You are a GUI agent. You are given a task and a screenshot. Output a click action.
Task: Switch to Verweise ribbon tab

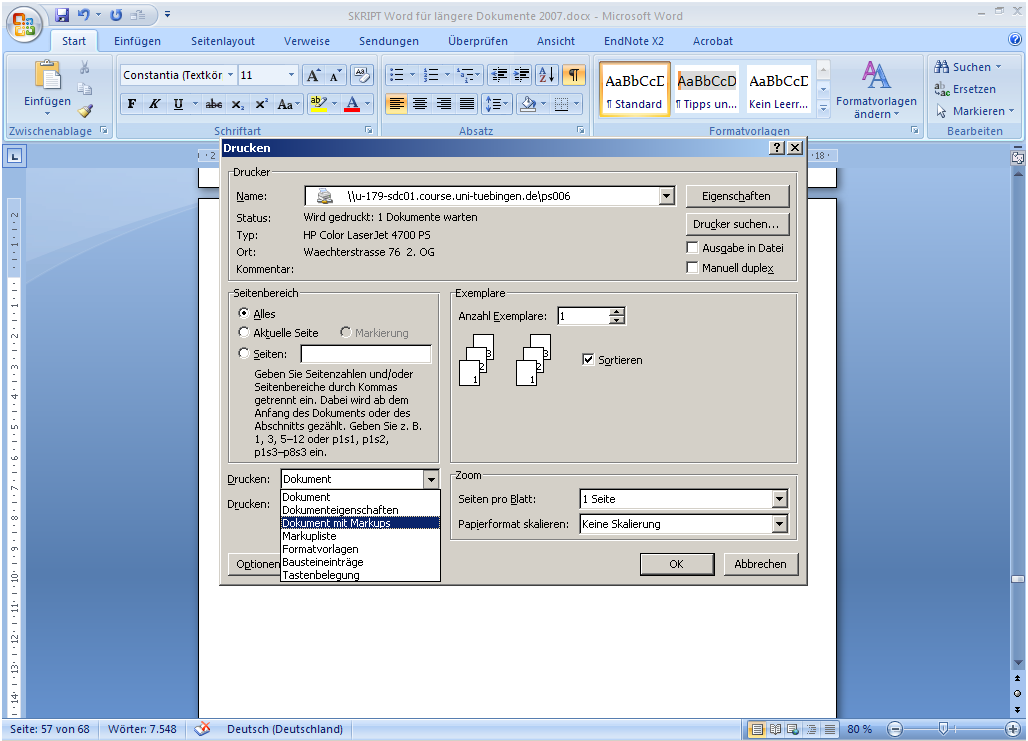(x=307, y=41)
